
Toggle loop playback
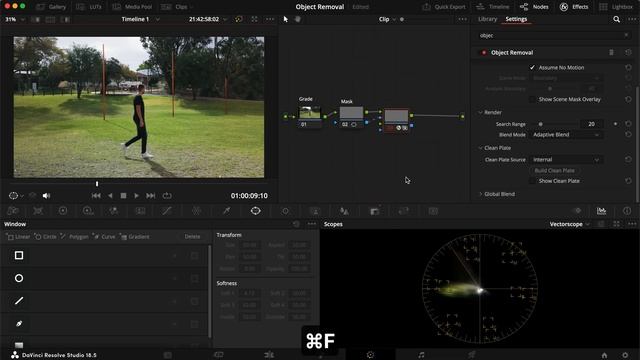[167, 196]
